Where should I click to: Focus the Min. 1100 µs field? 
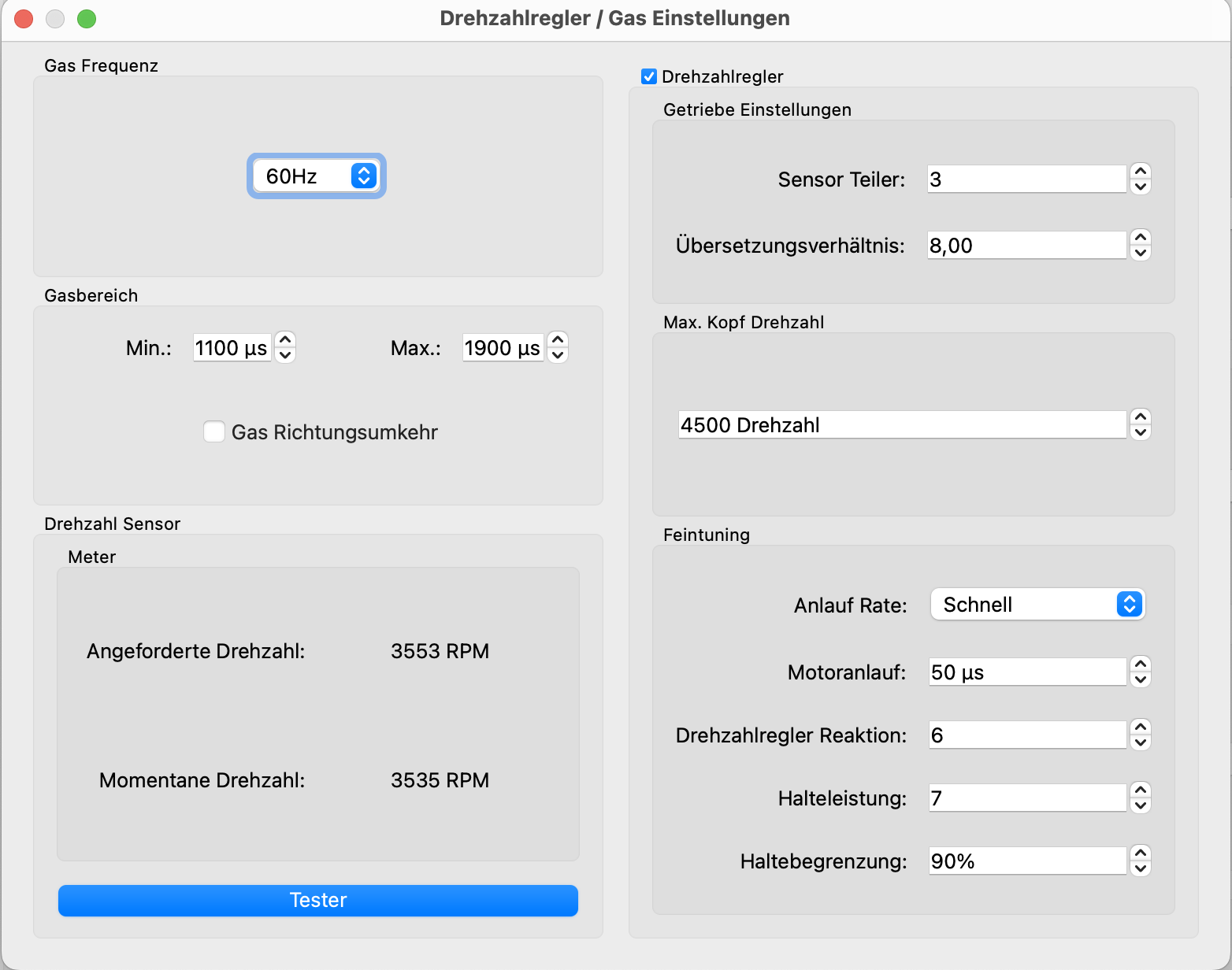point(232,348)
